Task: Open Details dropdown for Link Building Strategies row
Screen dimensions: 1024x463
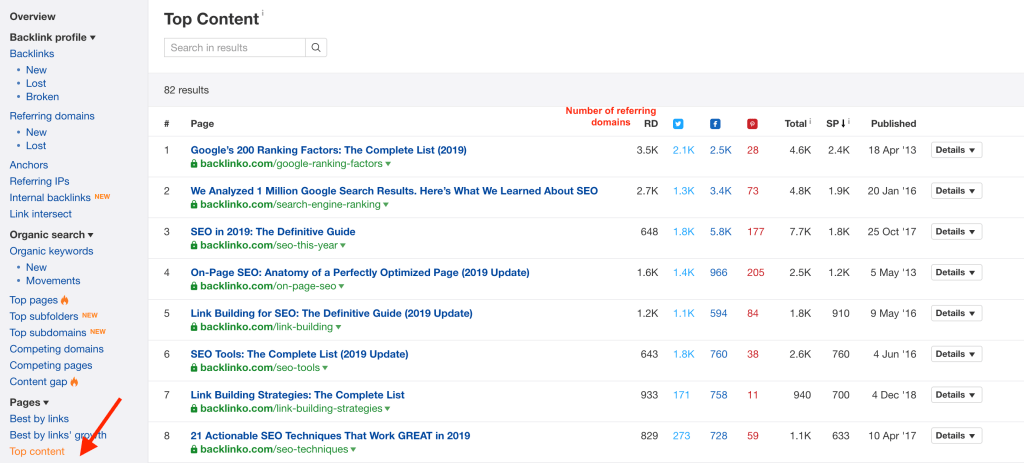Action: tap(956, 395)
